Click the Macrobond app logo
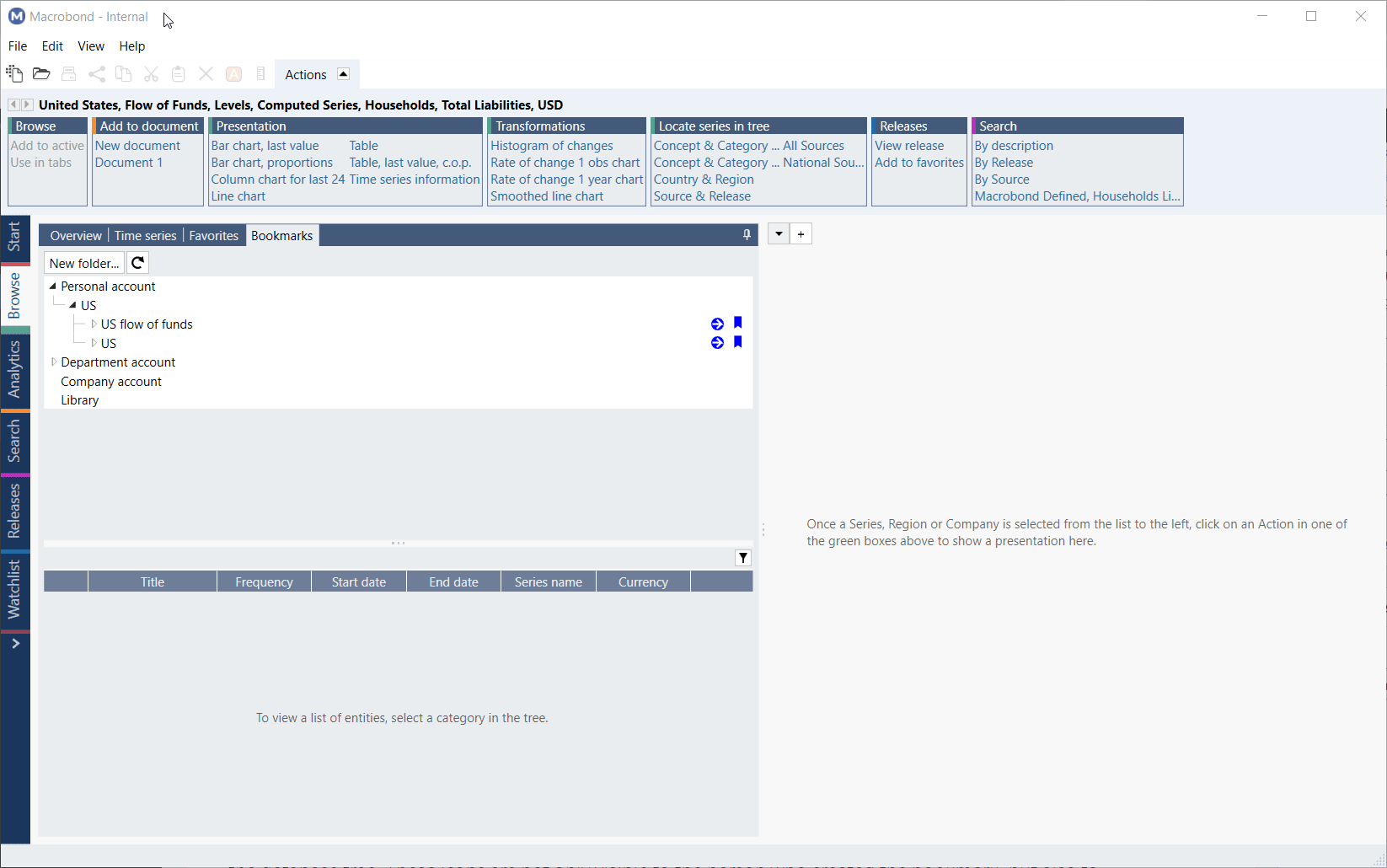This screenshot has width=1387, height=868. 16,16
